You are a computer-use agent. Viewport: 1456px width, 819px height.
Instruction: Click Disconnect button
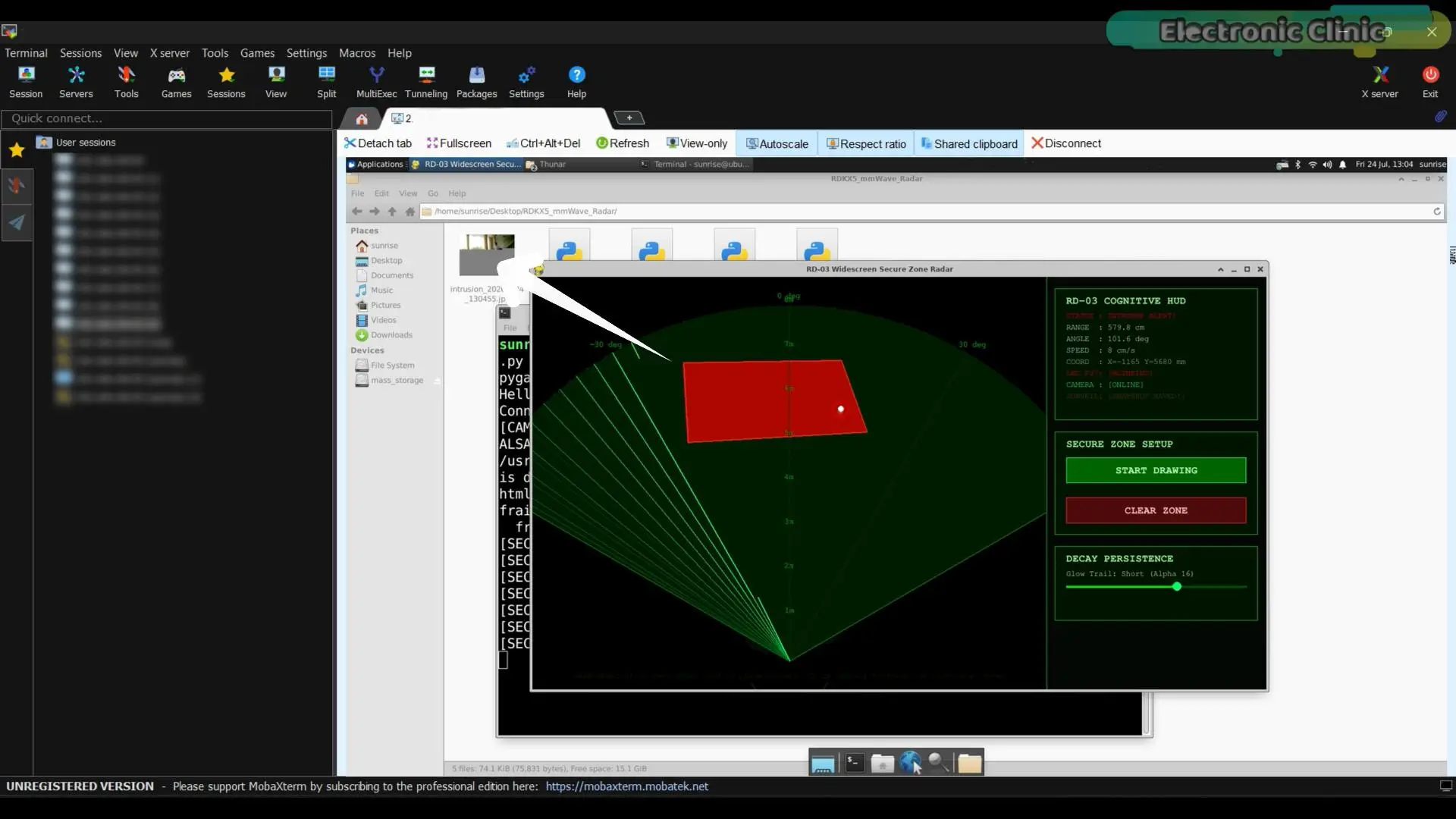[x=1066, y=143]
